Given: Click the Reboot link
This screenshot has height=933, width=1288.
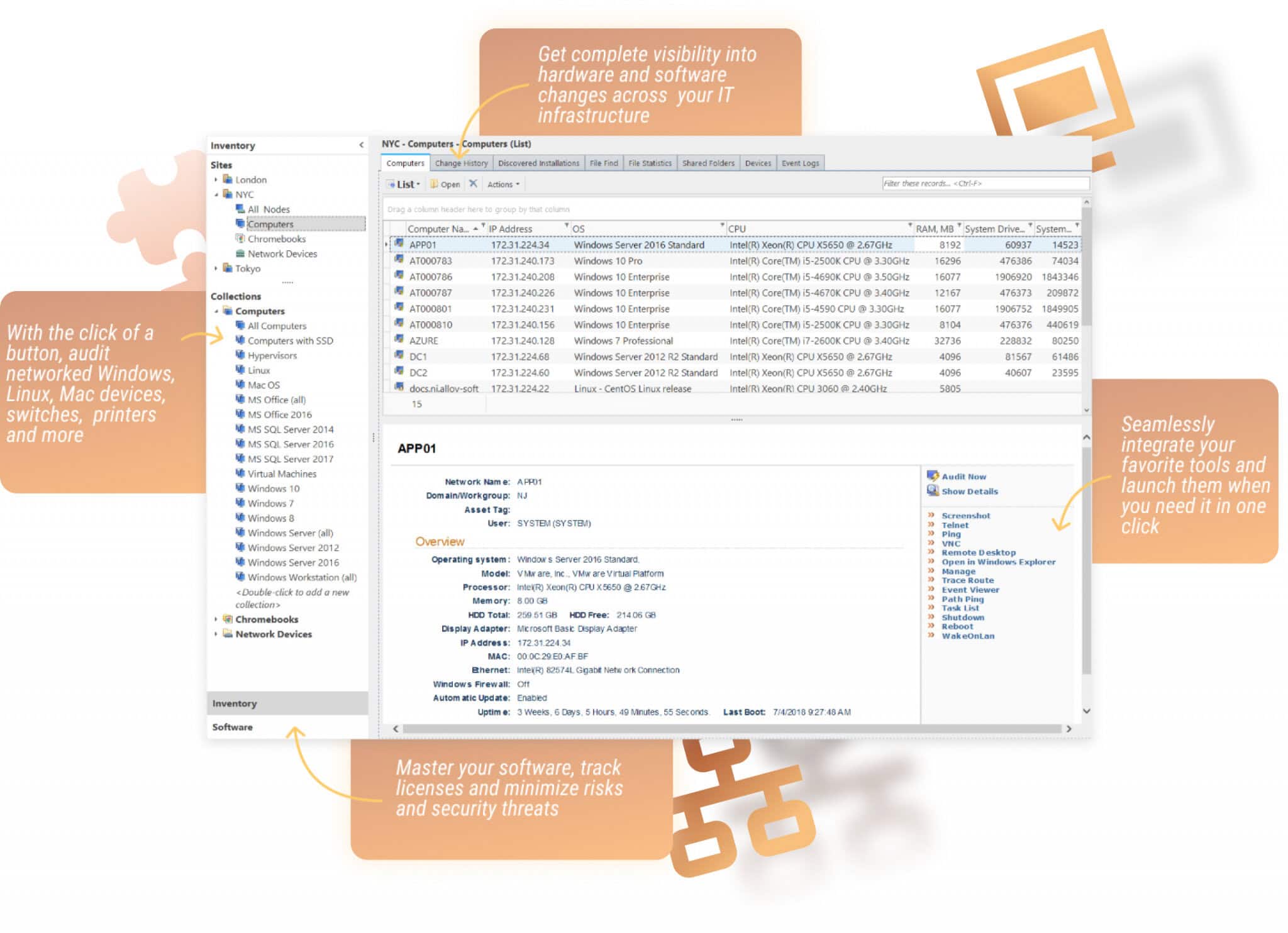Looking at the screenshot, I should 955,626.
